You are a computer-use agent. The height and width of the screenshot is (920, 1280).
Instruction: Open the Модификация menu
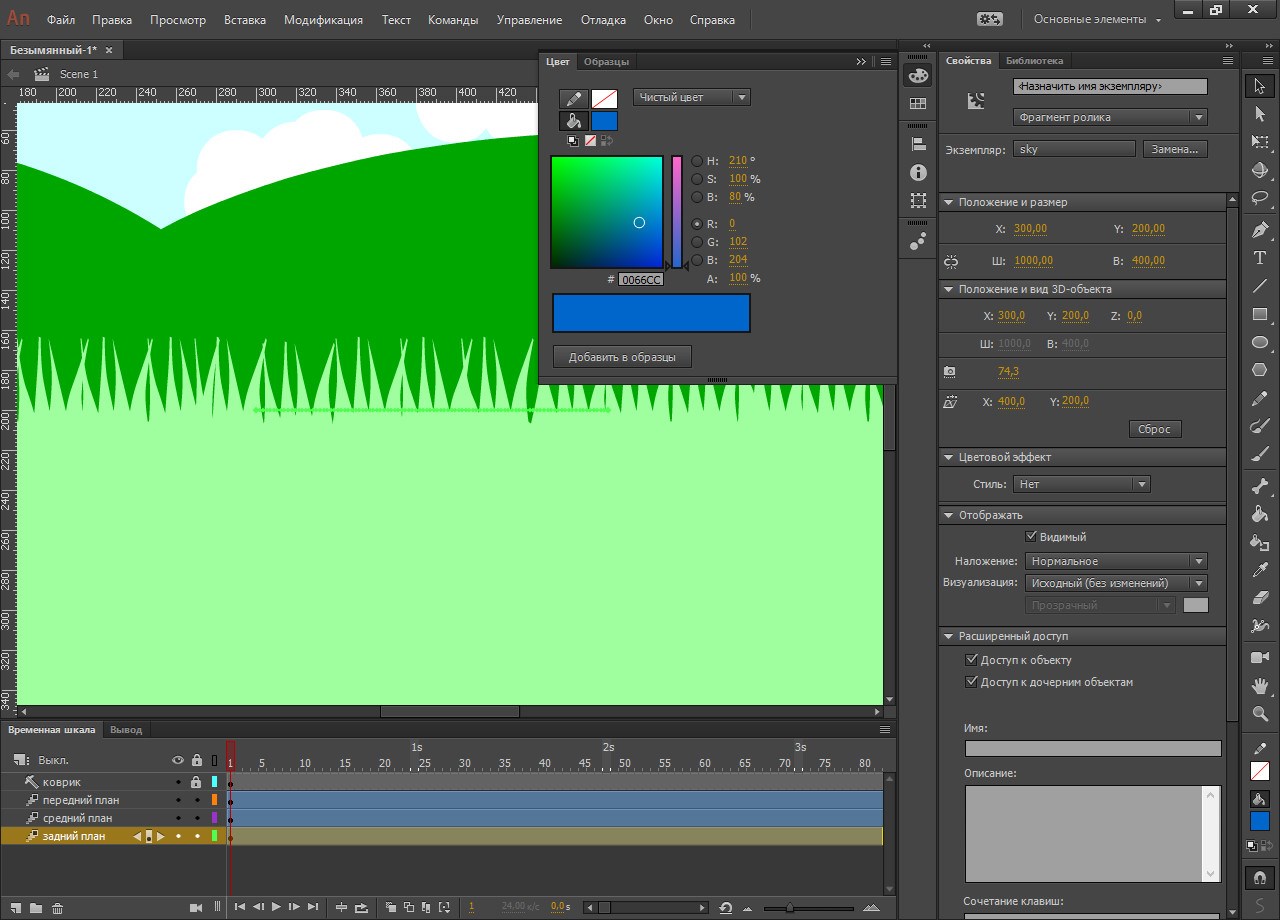[x=323, y=20]
